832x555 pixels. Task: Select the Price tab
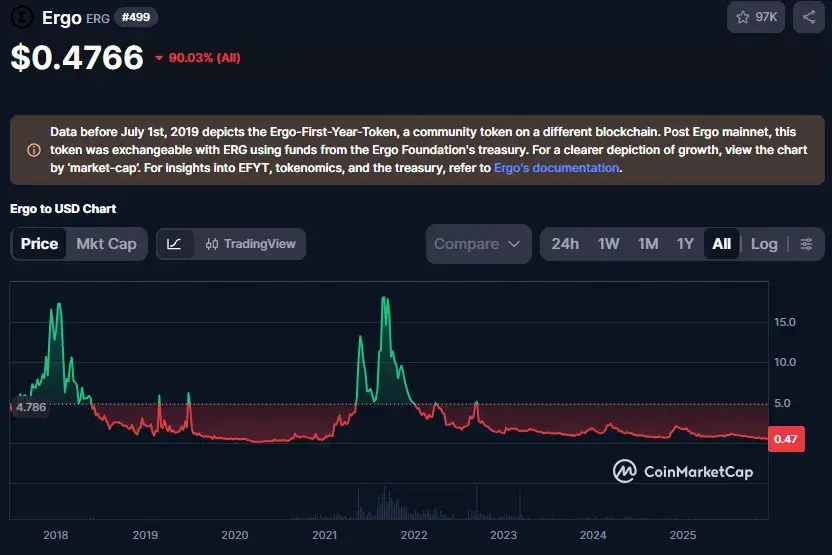[39, 244]
